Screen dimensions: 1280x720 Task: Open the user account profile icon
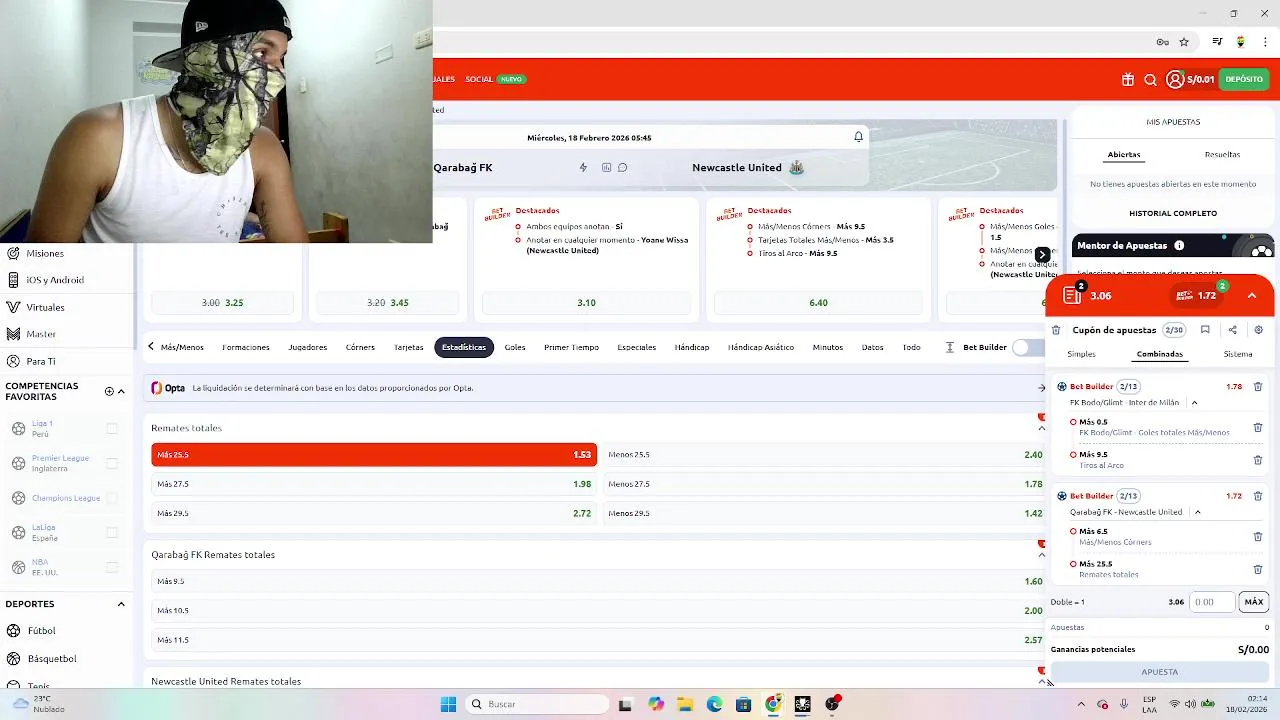tap(1175, 79)
